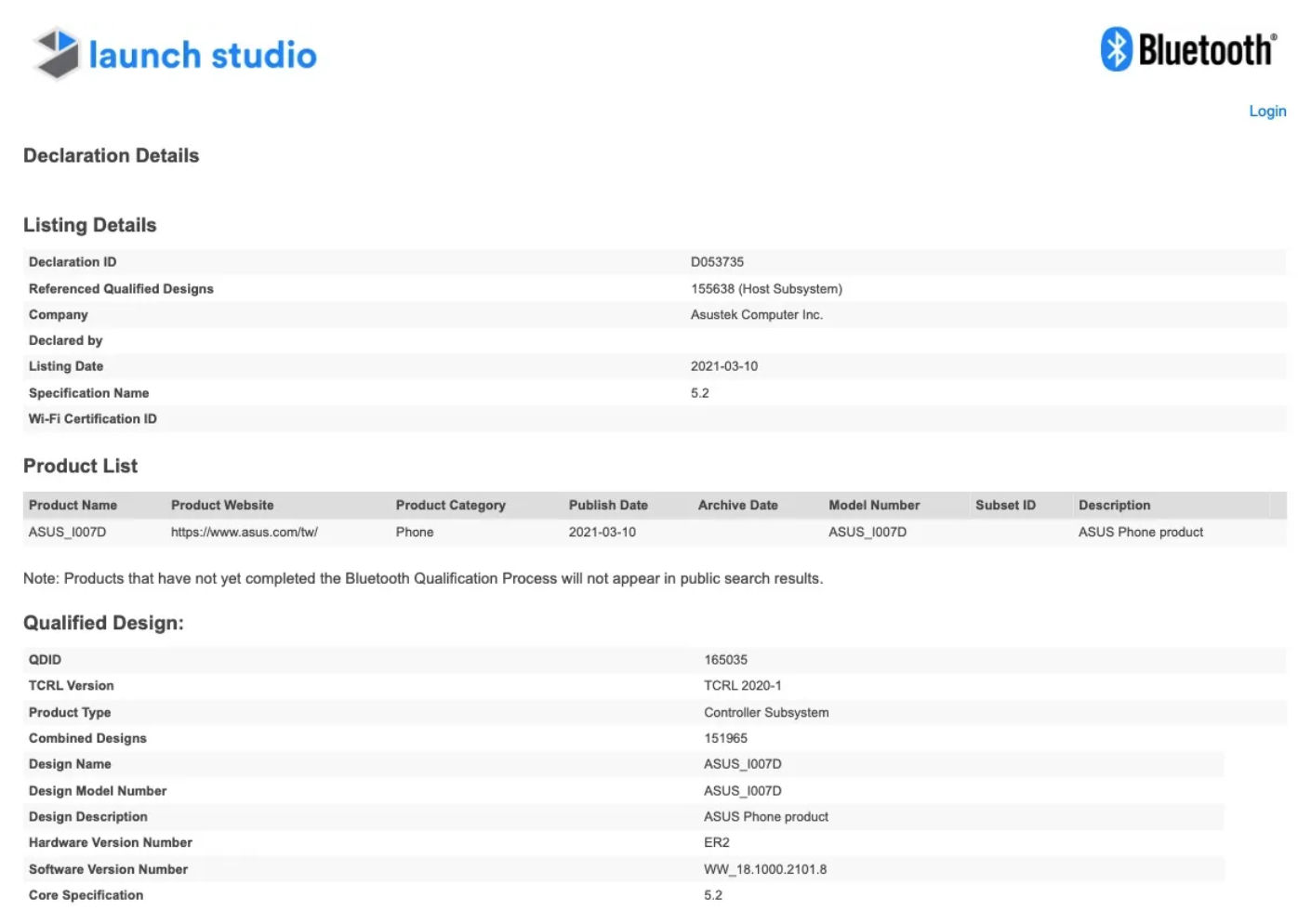Screen dimensions: 1298x924
Task: Select the Declaration ID value D053735
Action: click(x=717, y=262)
